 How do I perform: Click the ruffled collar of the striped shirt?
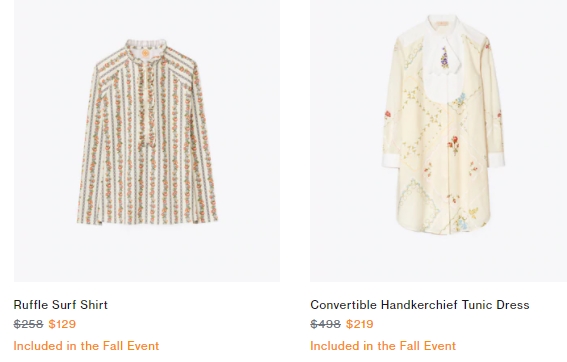(146, 46)
